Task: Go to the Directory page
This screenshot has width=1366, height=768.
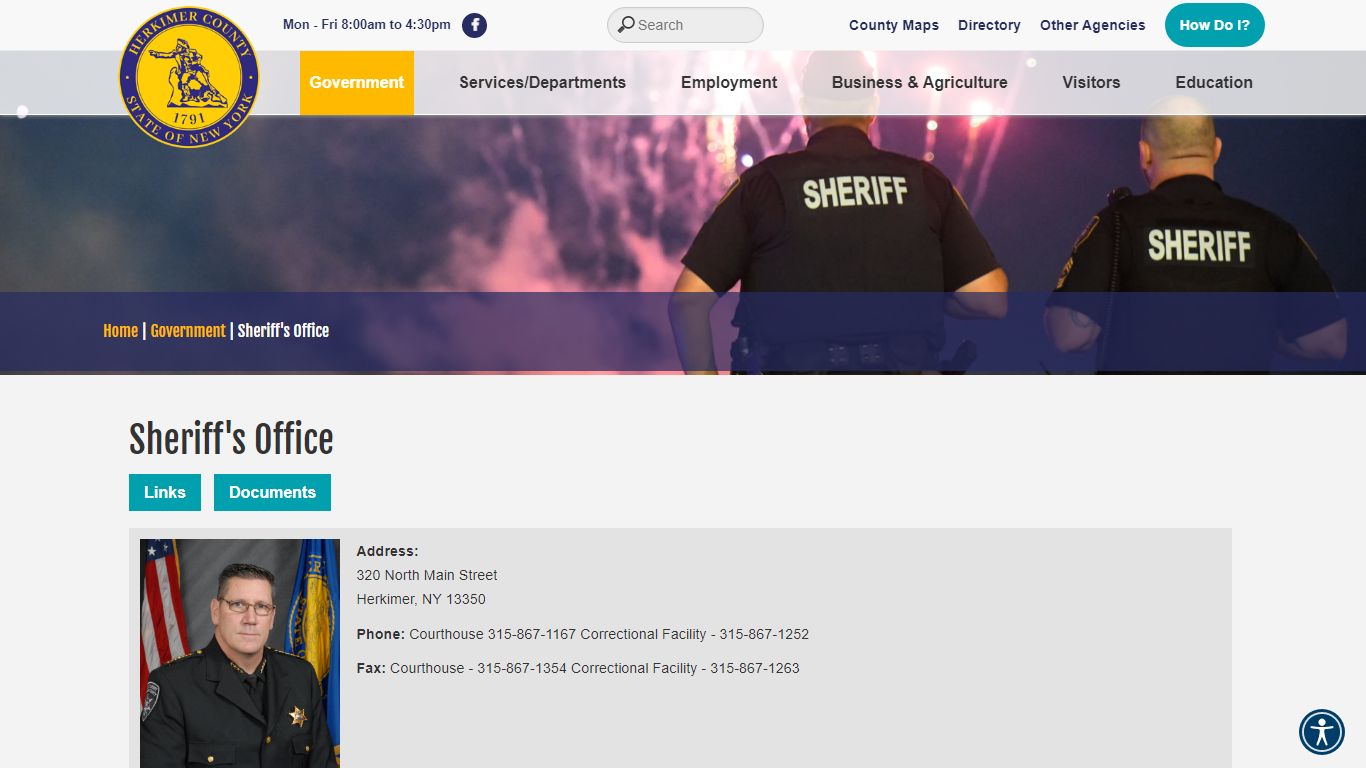Action: point(988,25)
